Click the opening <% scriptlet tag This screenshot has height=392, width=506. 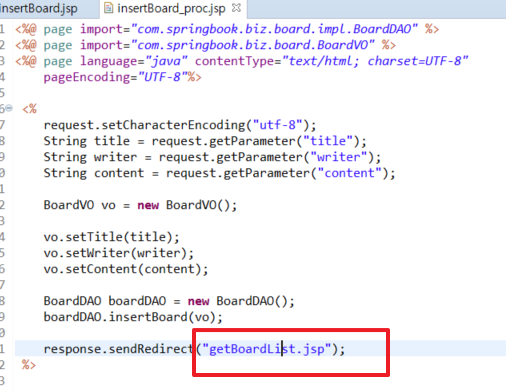tap(29, 109)
